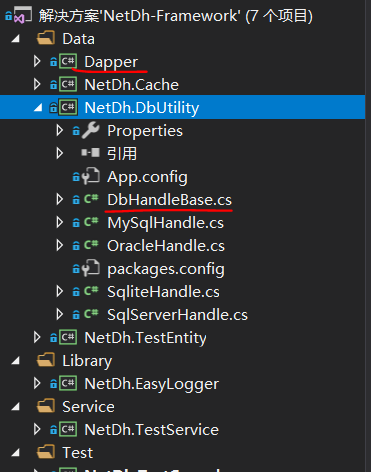
Task: Click the Data folder icon
Action: coord(46,38)
